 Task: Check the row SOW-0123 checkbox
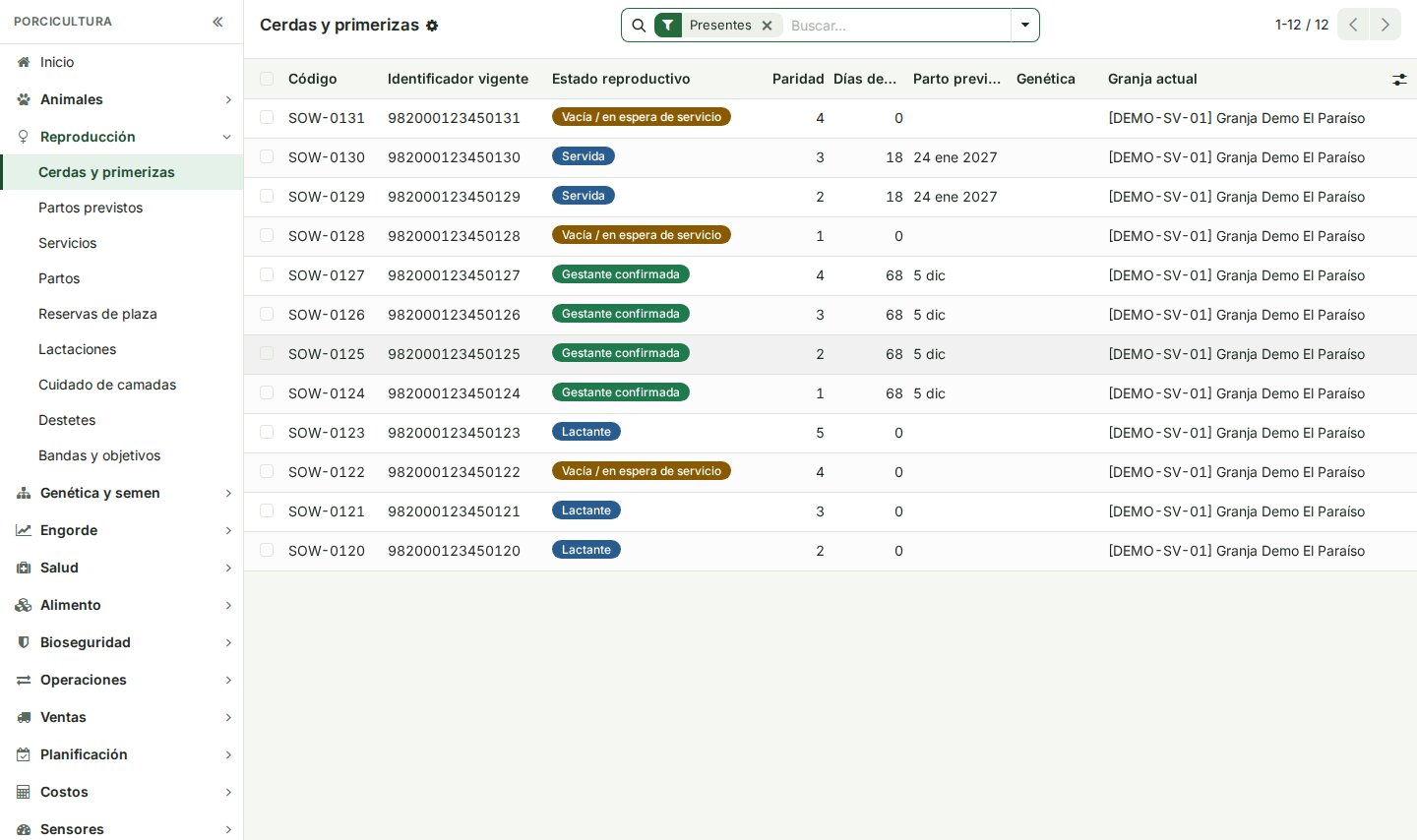[x=267, y=432]
